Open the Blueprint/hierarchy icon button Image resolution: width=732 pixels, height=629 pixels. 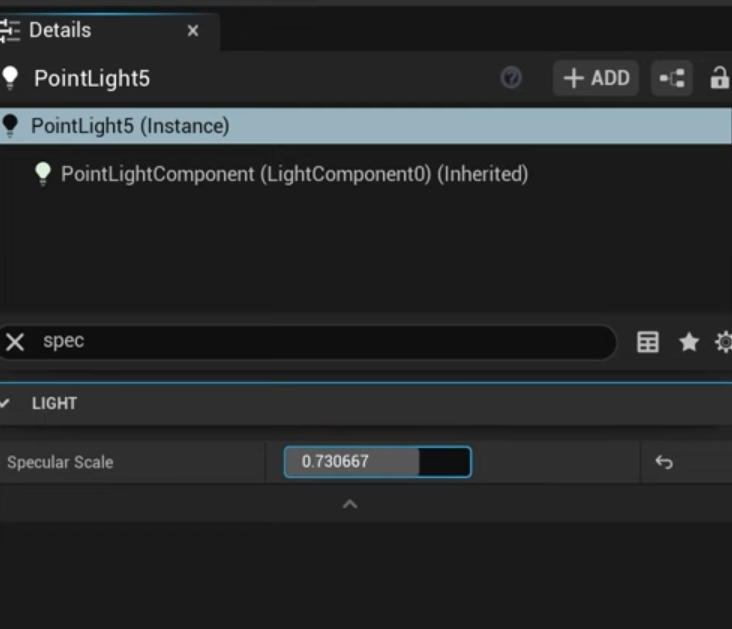coord(671,78)
